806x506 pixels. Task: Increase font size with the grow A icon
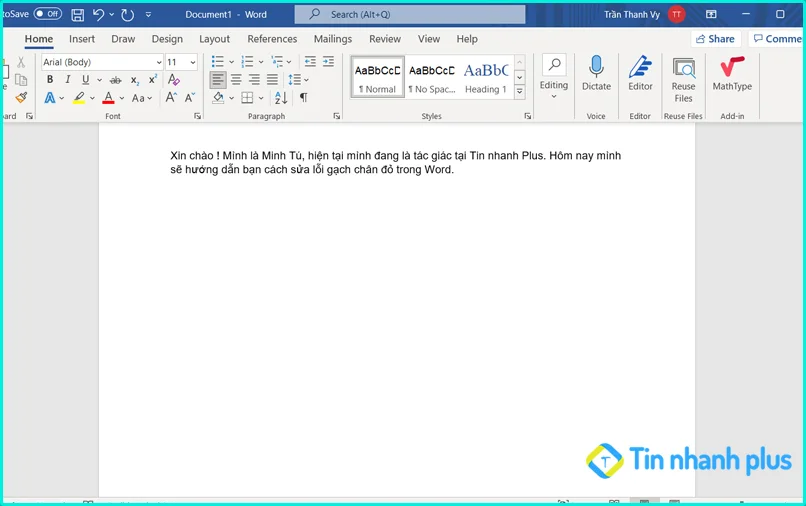171,97
